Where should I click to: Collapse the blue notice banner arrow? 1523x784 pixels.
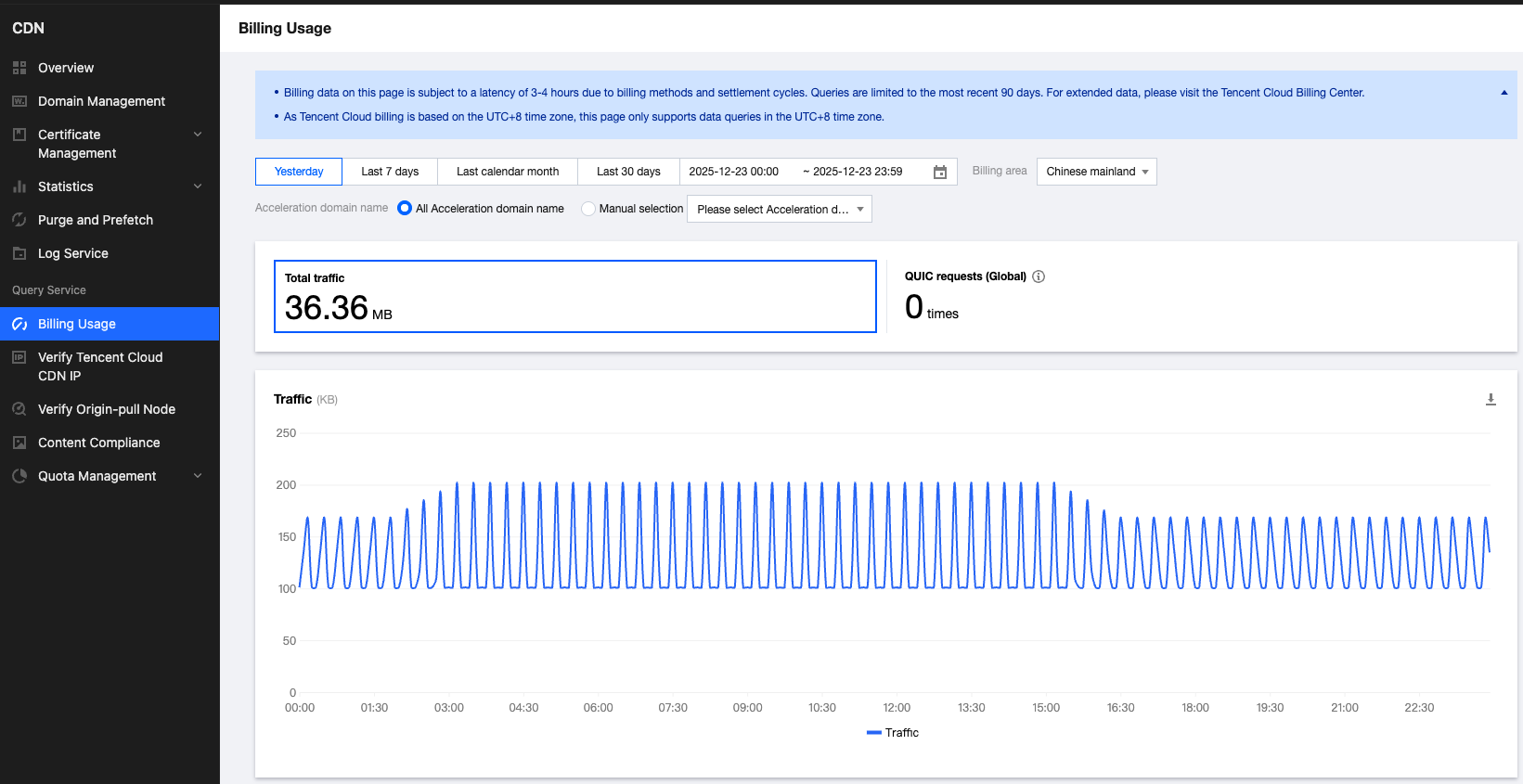coord(1504,93)
